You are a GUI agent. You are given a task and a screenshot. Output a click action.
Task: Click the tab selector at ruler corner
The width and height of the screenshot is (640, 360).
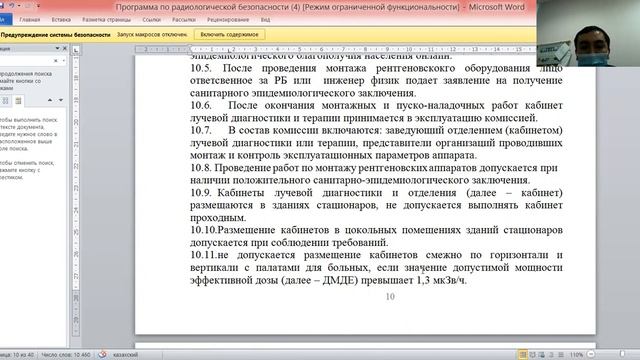coord(76,50)
